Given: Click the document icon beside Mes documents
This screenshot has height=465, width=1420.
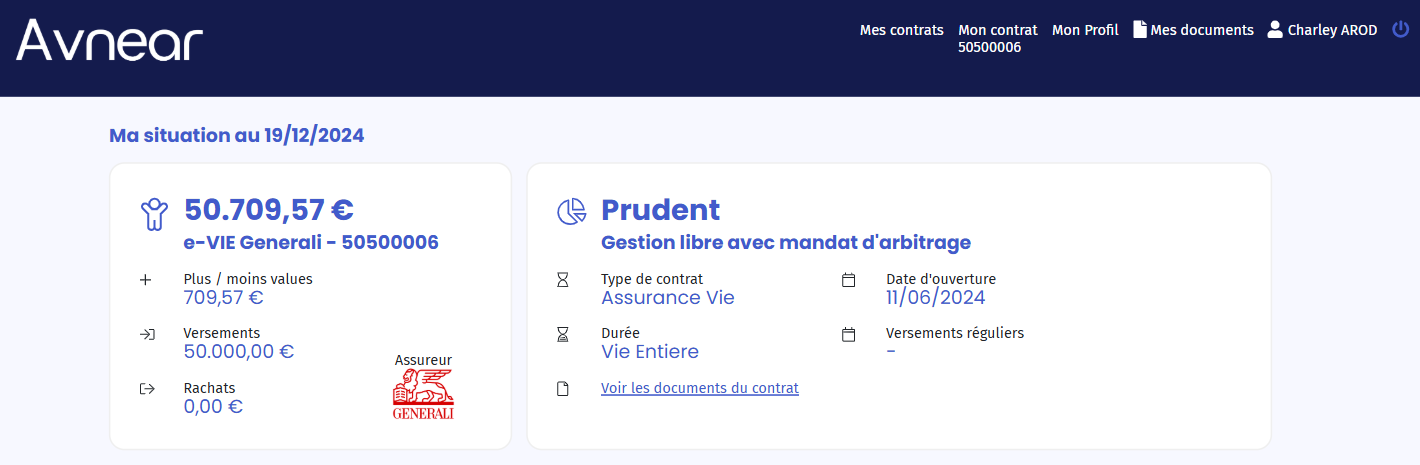Looking at the screenshot, I should point(1139,30).
